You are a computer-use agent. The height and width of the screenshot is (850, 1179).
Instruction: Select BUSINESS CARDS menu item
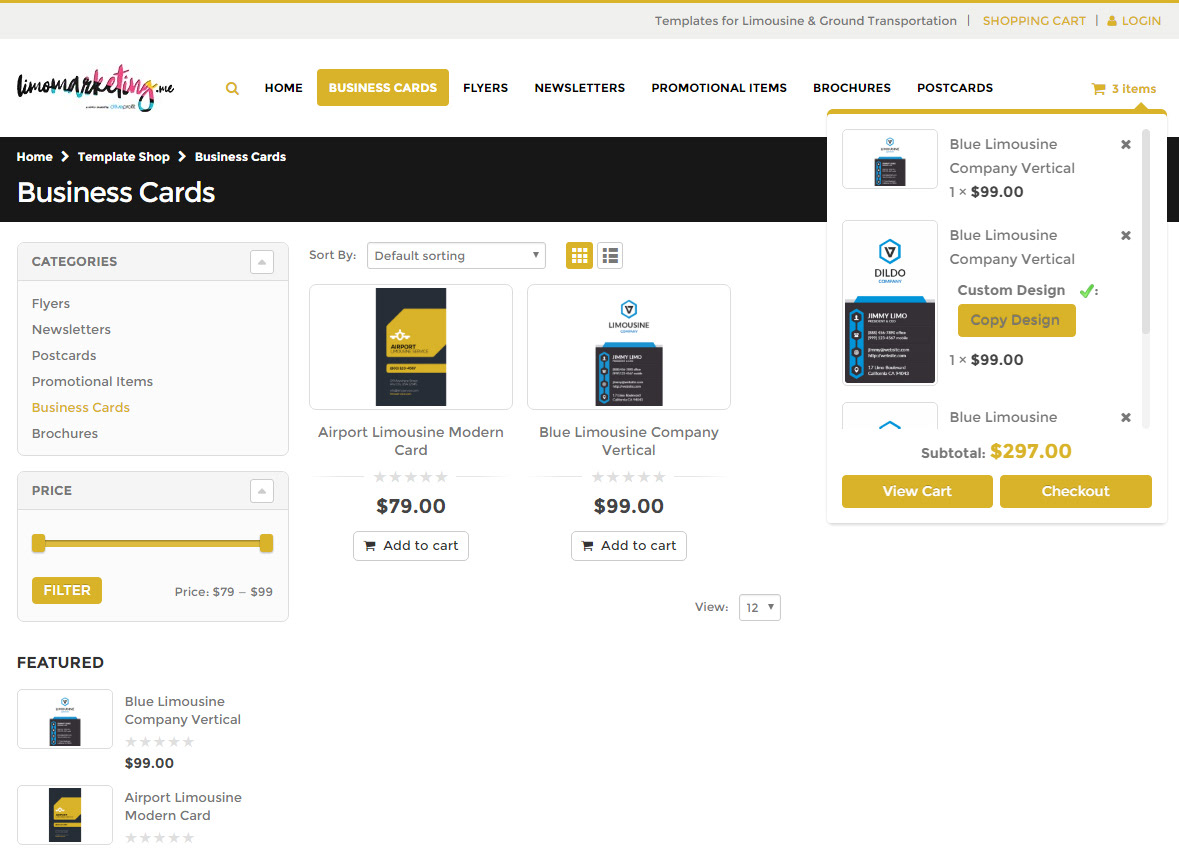383,88
